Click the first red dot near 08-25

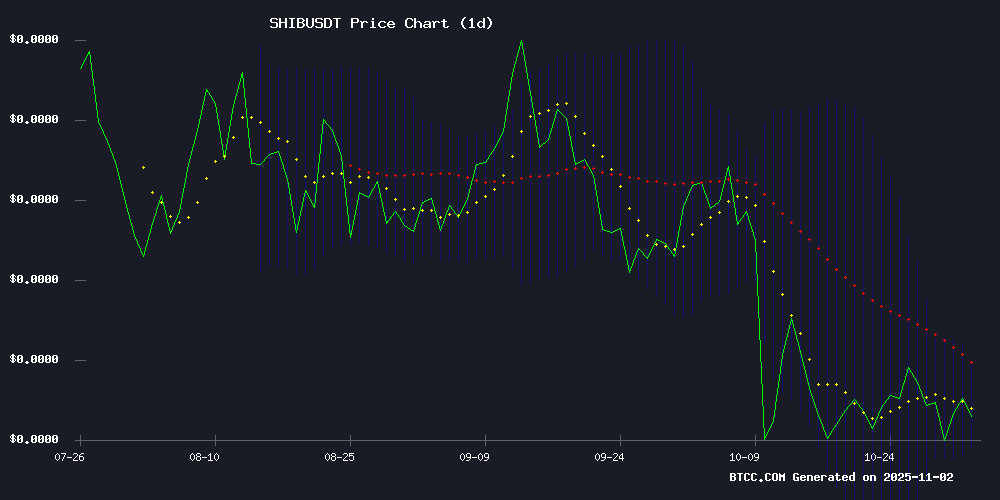350,165
